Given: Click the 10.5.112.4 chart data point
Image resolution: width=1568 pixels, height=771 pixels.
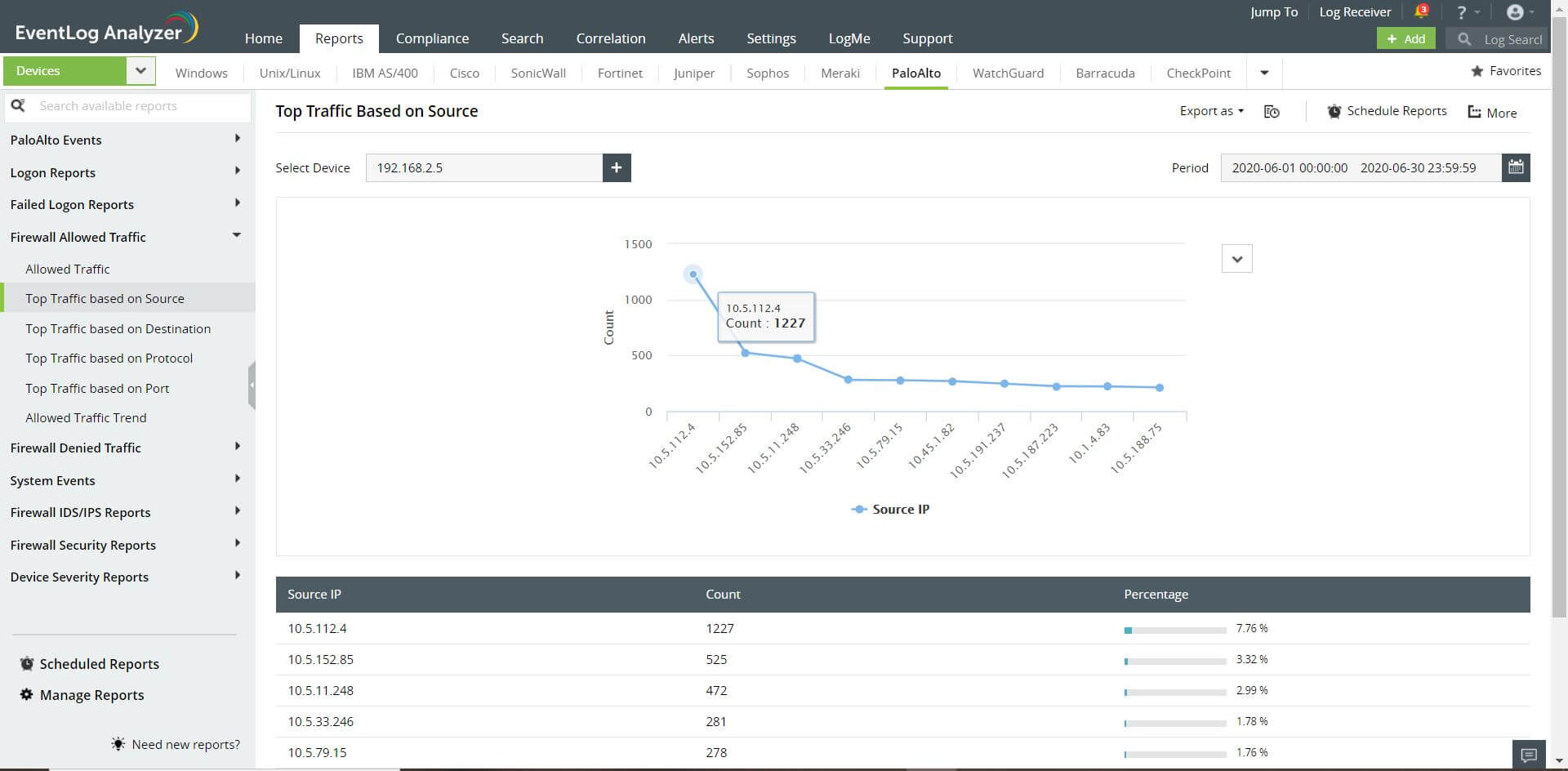Looking at the screenshot, I should coord(693,274).
